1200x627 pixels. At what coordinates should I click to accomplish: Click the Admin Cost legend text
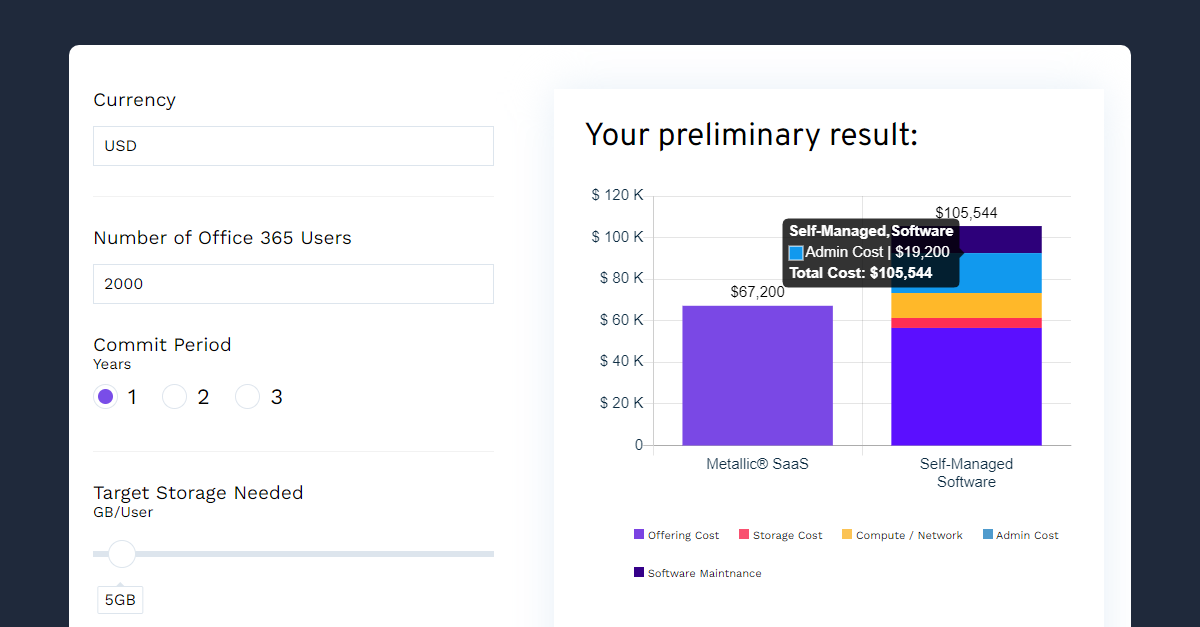pyautogui.click(x=1027, y=535)
